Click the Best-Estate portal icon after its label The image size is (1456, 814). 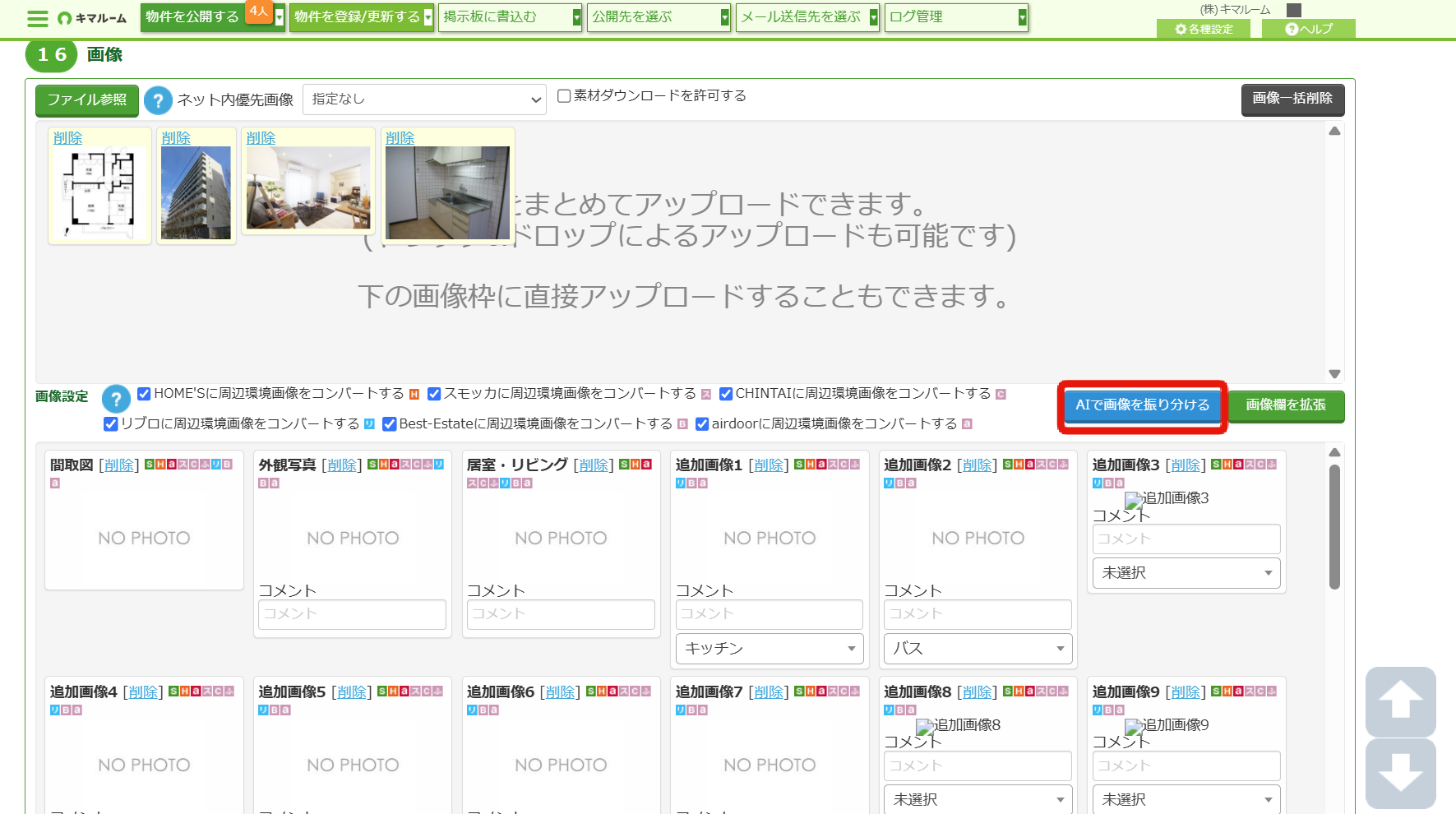pyautogui.click(x=682, y=424)
